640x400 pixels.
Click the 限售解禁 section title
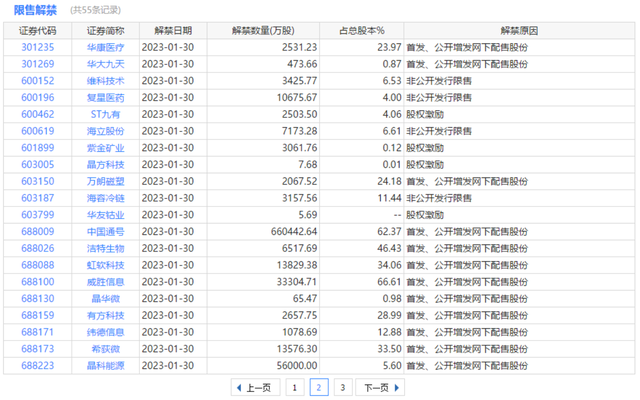tap(35, 10)
